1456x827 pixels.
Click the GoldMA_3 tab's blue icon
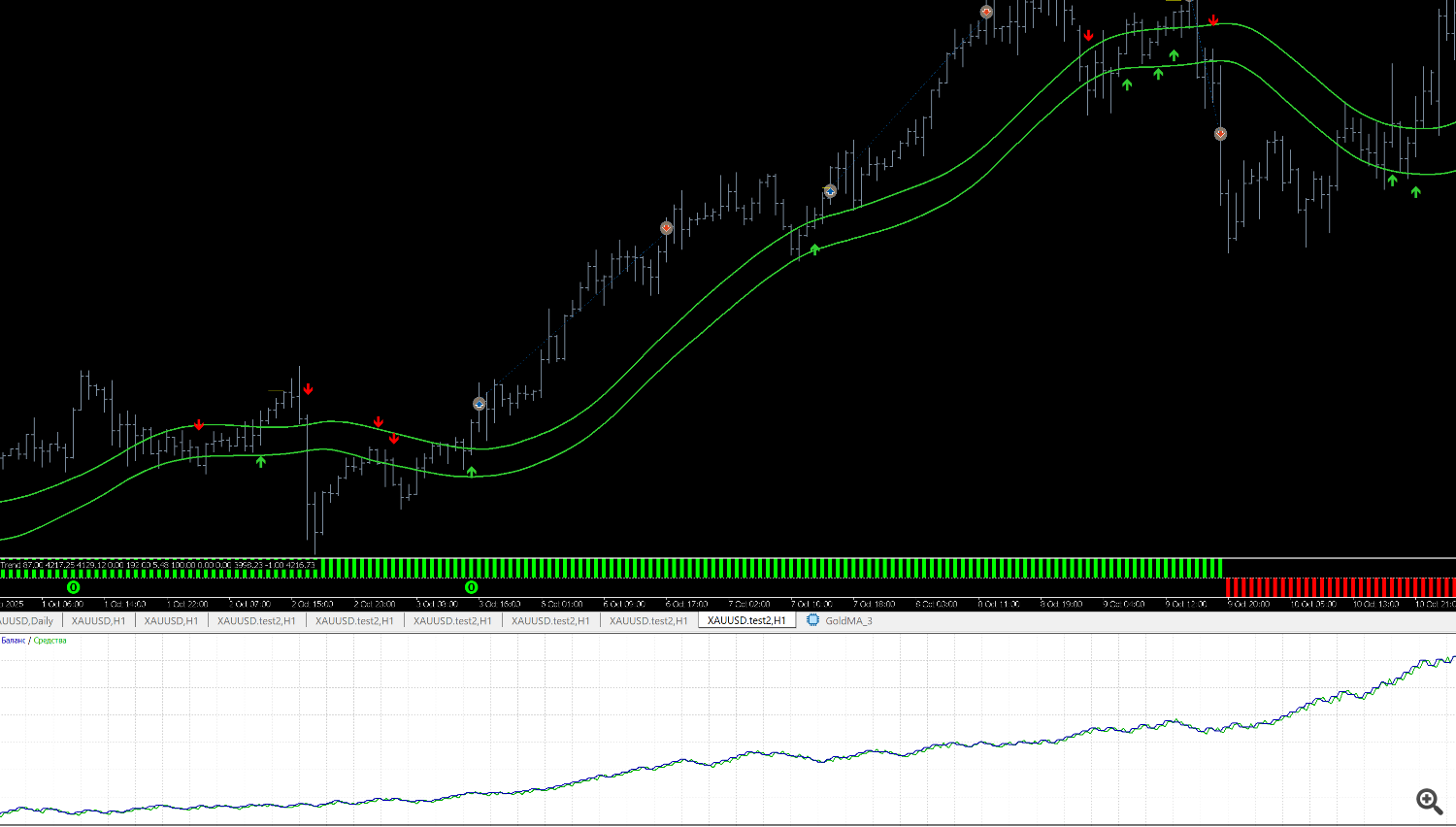(x=813, y=620)
